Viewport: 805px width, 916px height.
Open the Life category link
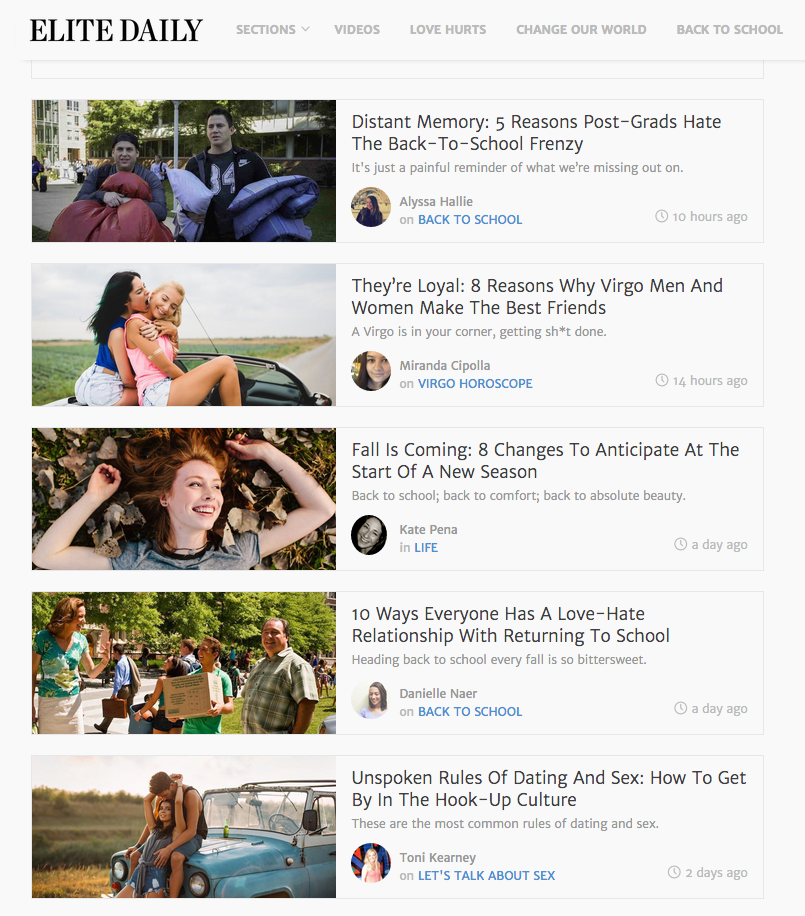426,548
